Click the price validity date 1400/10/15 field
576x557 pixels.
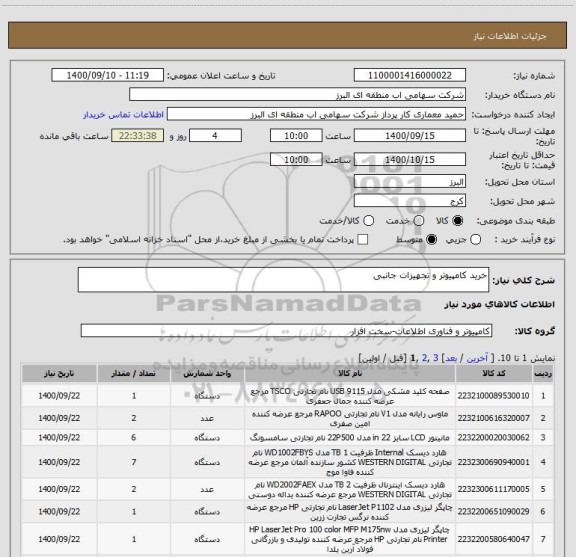[x=410, y=159]
